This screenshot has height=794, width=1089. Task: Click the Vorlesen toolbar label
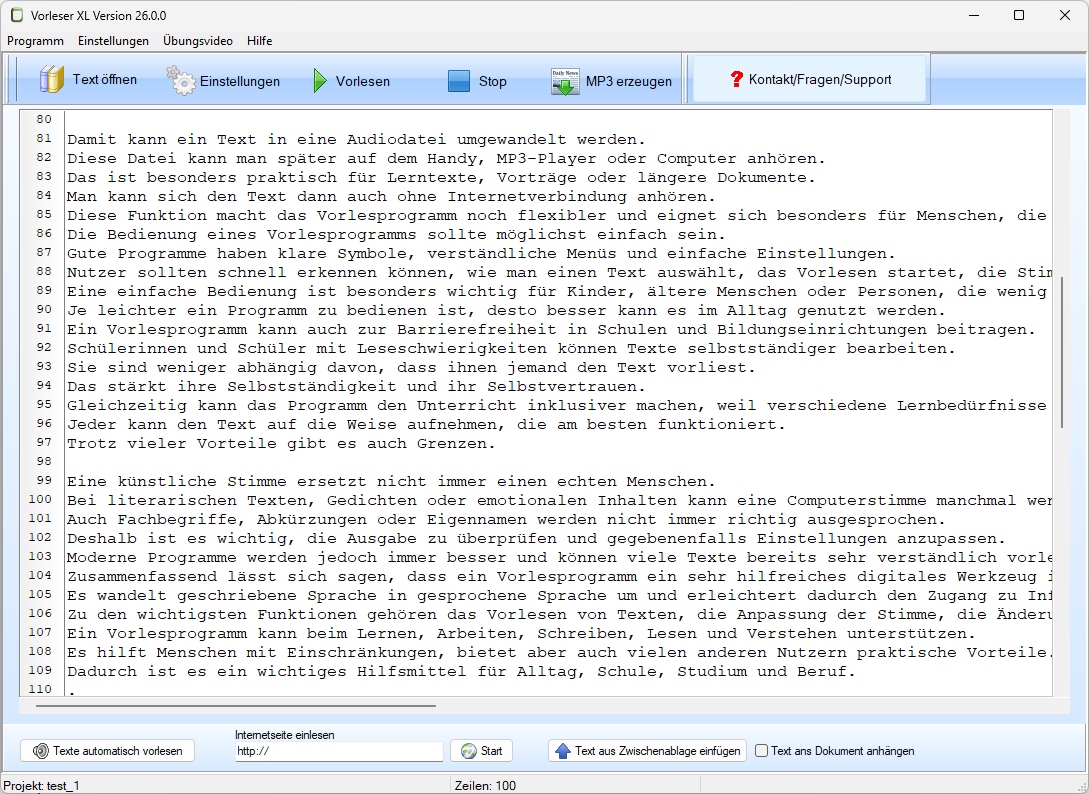pos(363,81)
